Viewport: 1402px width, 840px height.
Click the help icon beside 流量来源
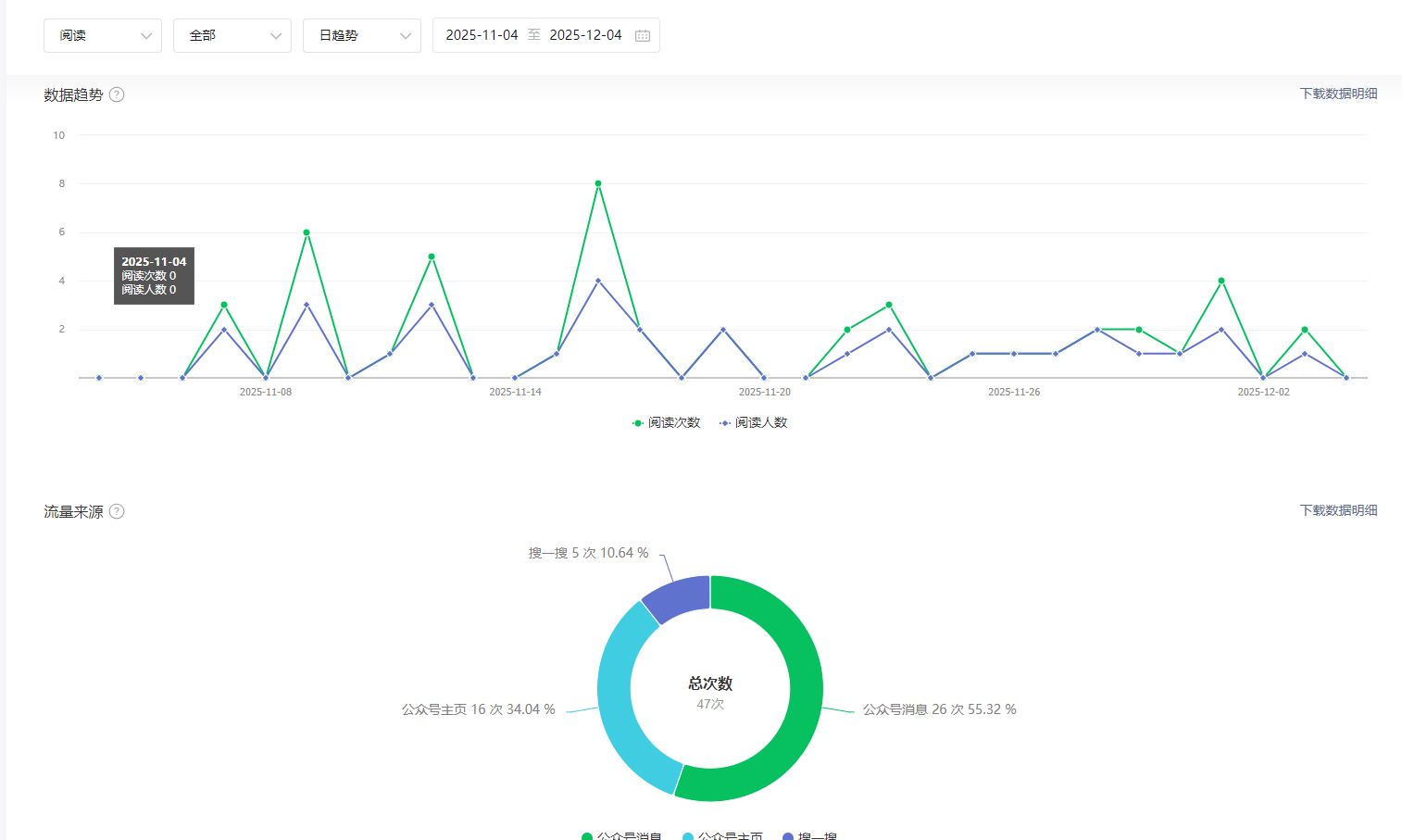tap(117, 511)
